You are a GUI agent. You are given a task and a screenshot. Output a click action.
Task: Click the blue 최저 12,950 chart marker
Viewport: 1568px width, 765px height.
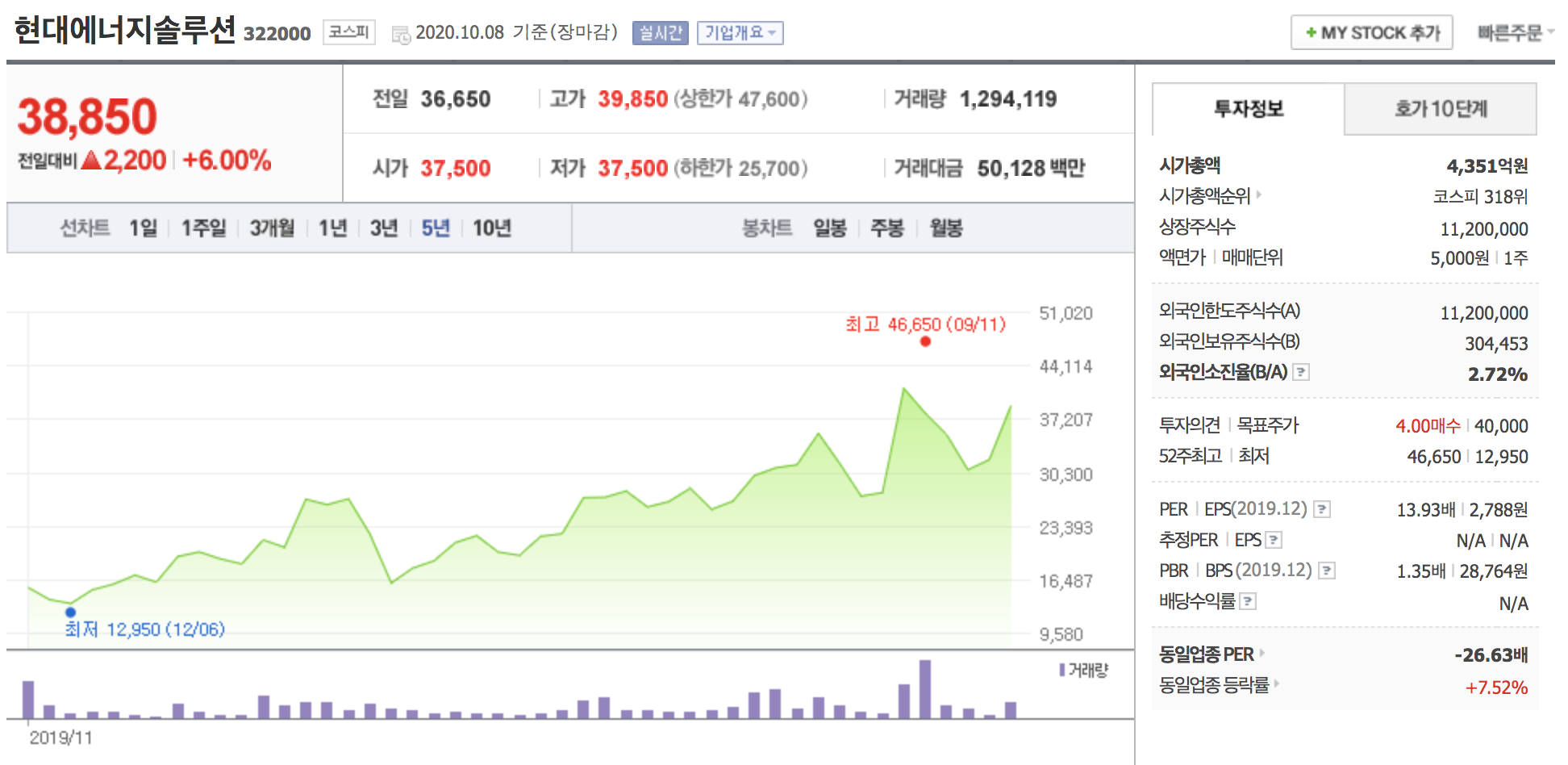[x=70, y=612]
